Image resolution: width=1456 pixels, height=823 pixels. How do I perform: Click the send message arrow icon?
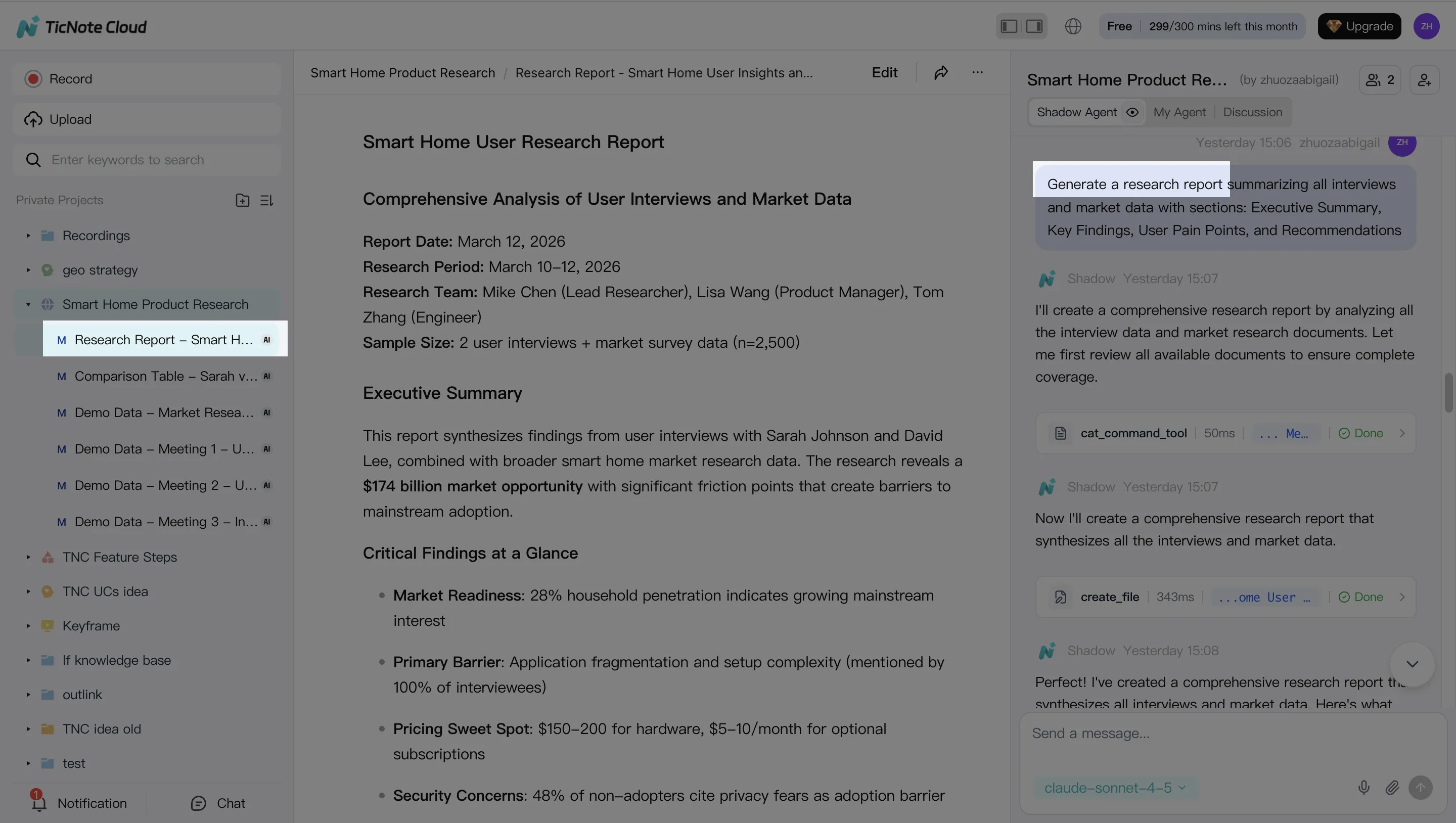(x=1422, y=788)
